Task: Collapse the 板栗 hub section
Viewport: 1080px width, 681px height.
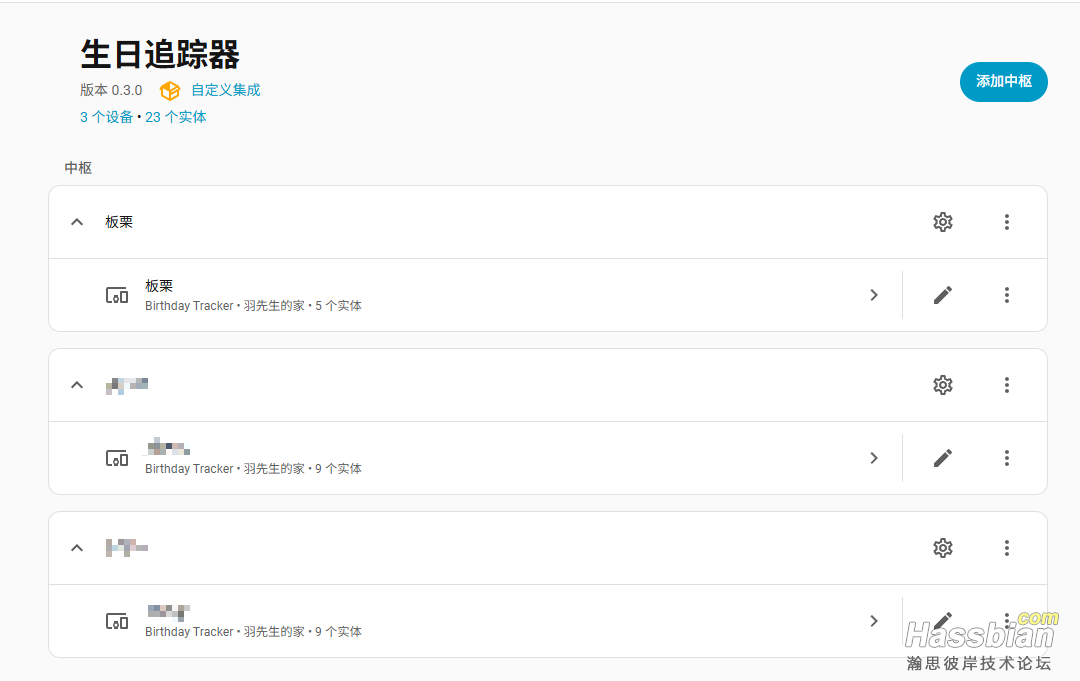Action: tap(77, 222)
